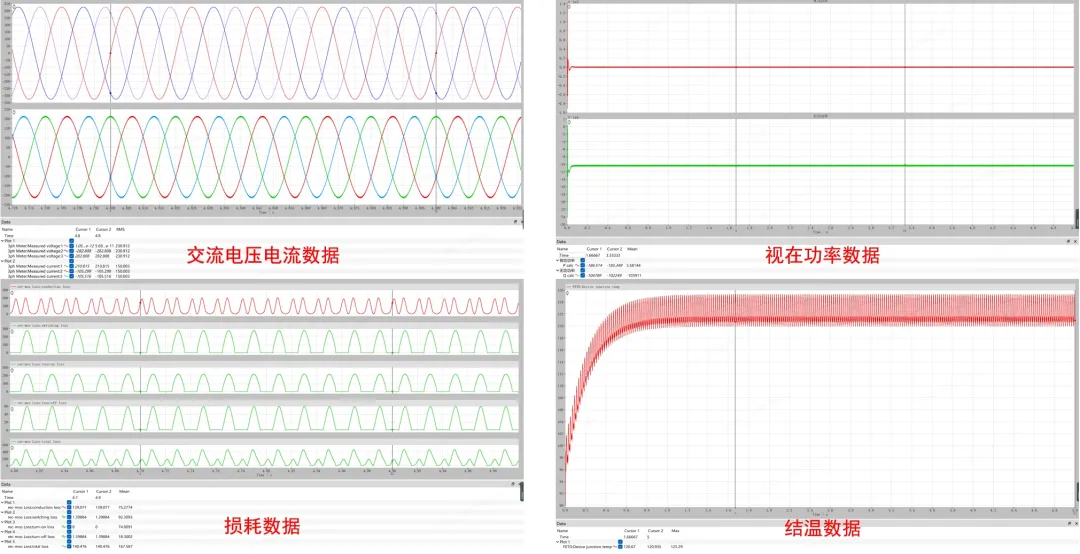Toggle Measured current:3 visibility checkbox
Viewport: 1080px width, 554px height.
coord(72,276)
